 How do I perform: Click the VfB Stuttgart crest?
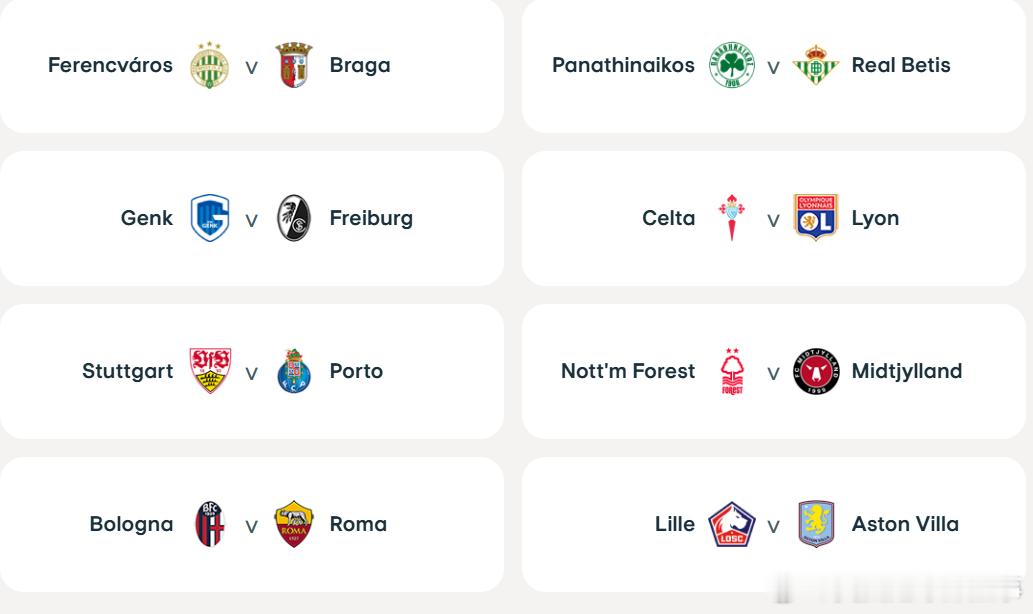pyautogui.click(x=209, y=371)
